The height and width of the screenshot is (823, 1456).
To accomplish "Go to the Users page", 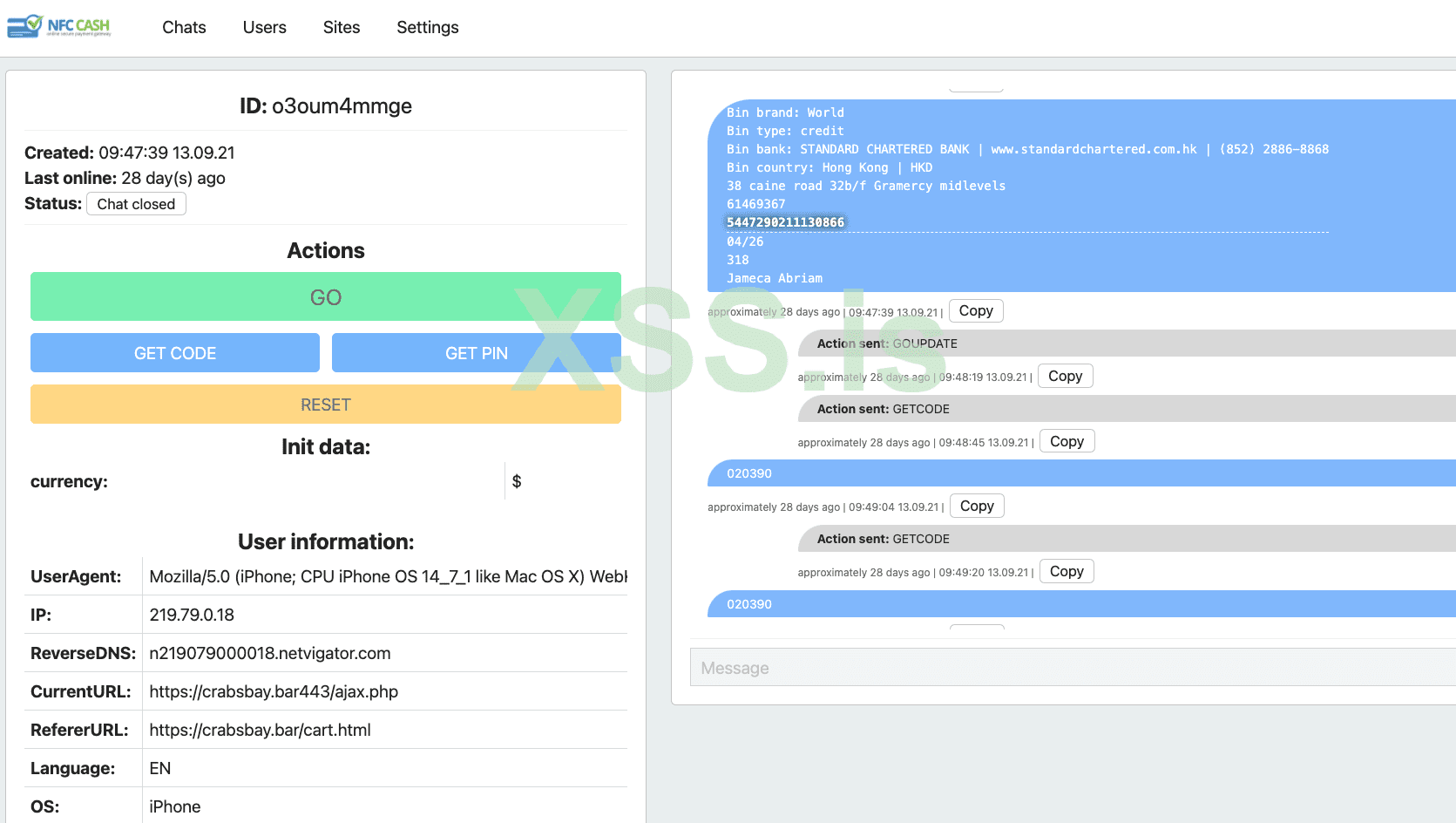I will pos(264,27).
